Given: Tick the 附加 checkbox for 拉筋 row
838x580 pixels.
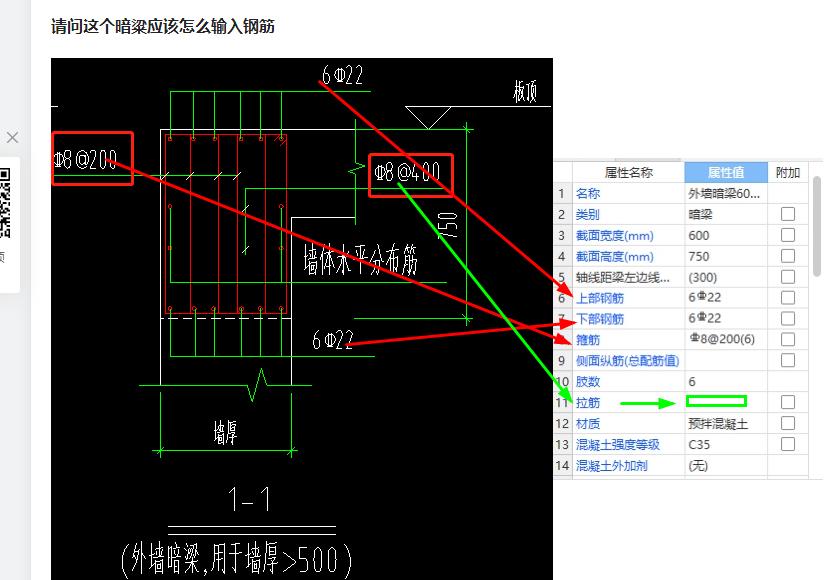Looking at the screenshot, I should coord(787,402).
